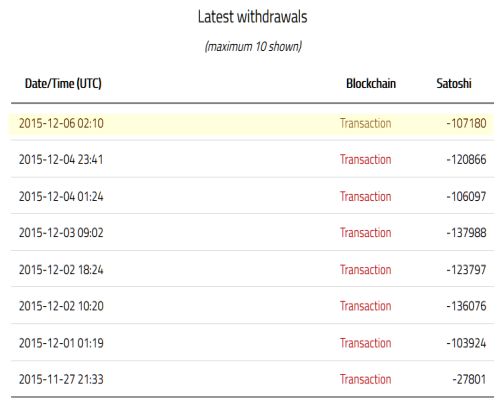The image size is (500, 400).
Task: Click the 2015-11-27 21:33 date cell
Action: 61,379
